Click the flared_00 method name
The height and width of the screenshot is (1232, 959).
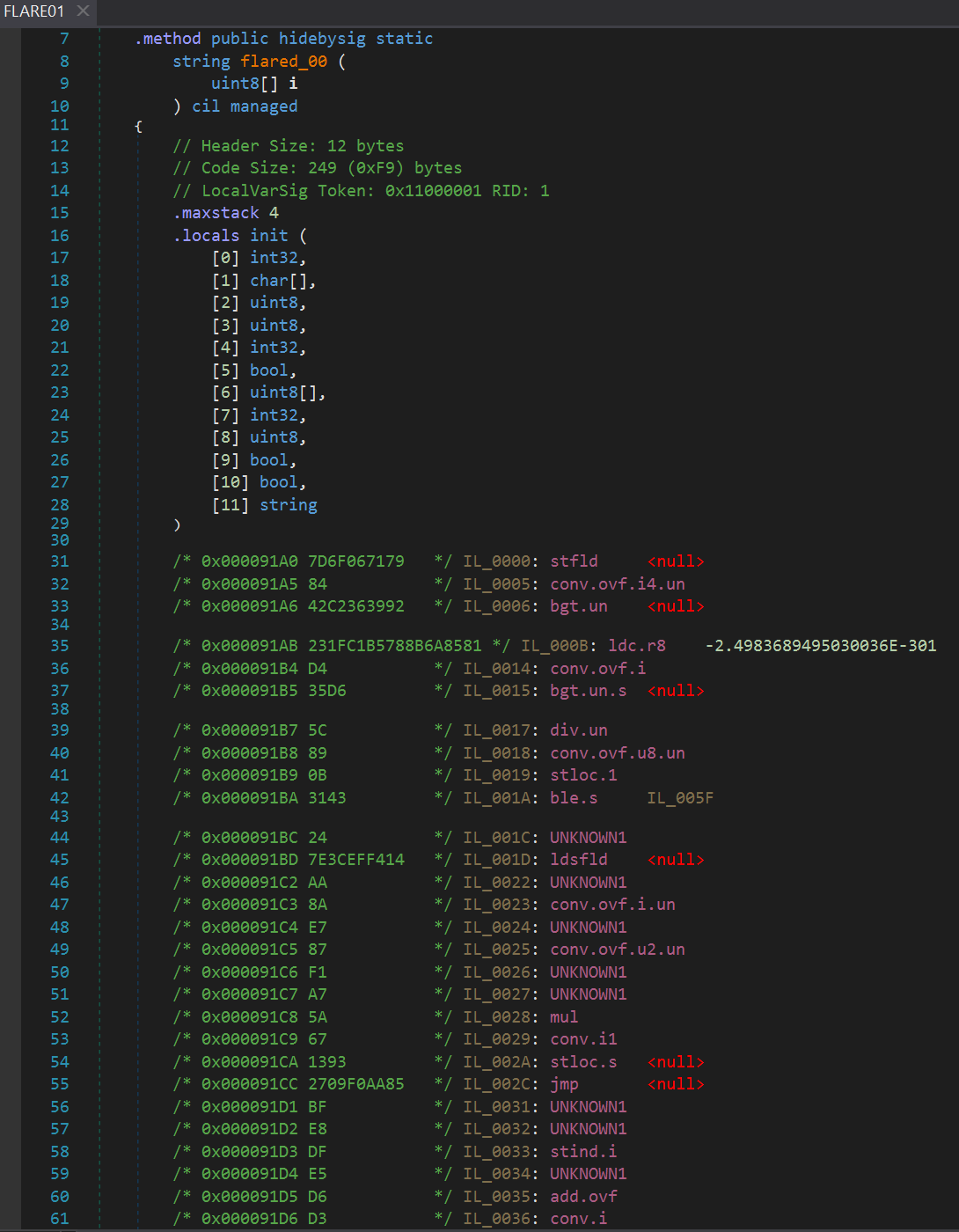point(283,62)
